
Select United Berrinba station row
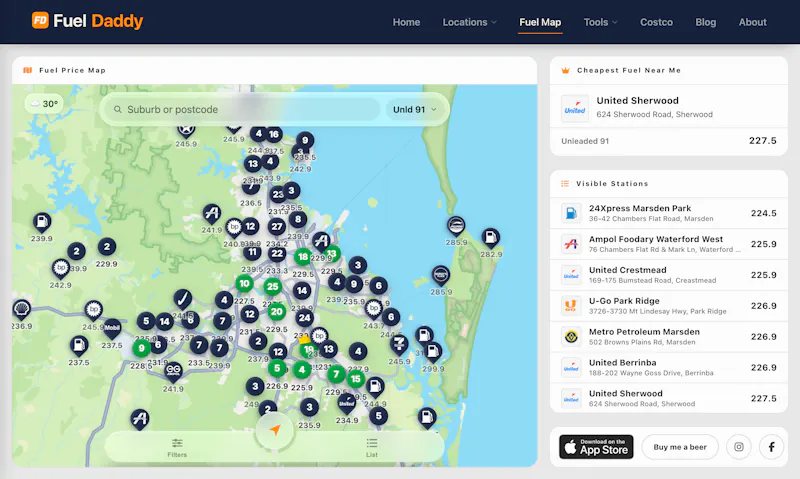(668, 367)
